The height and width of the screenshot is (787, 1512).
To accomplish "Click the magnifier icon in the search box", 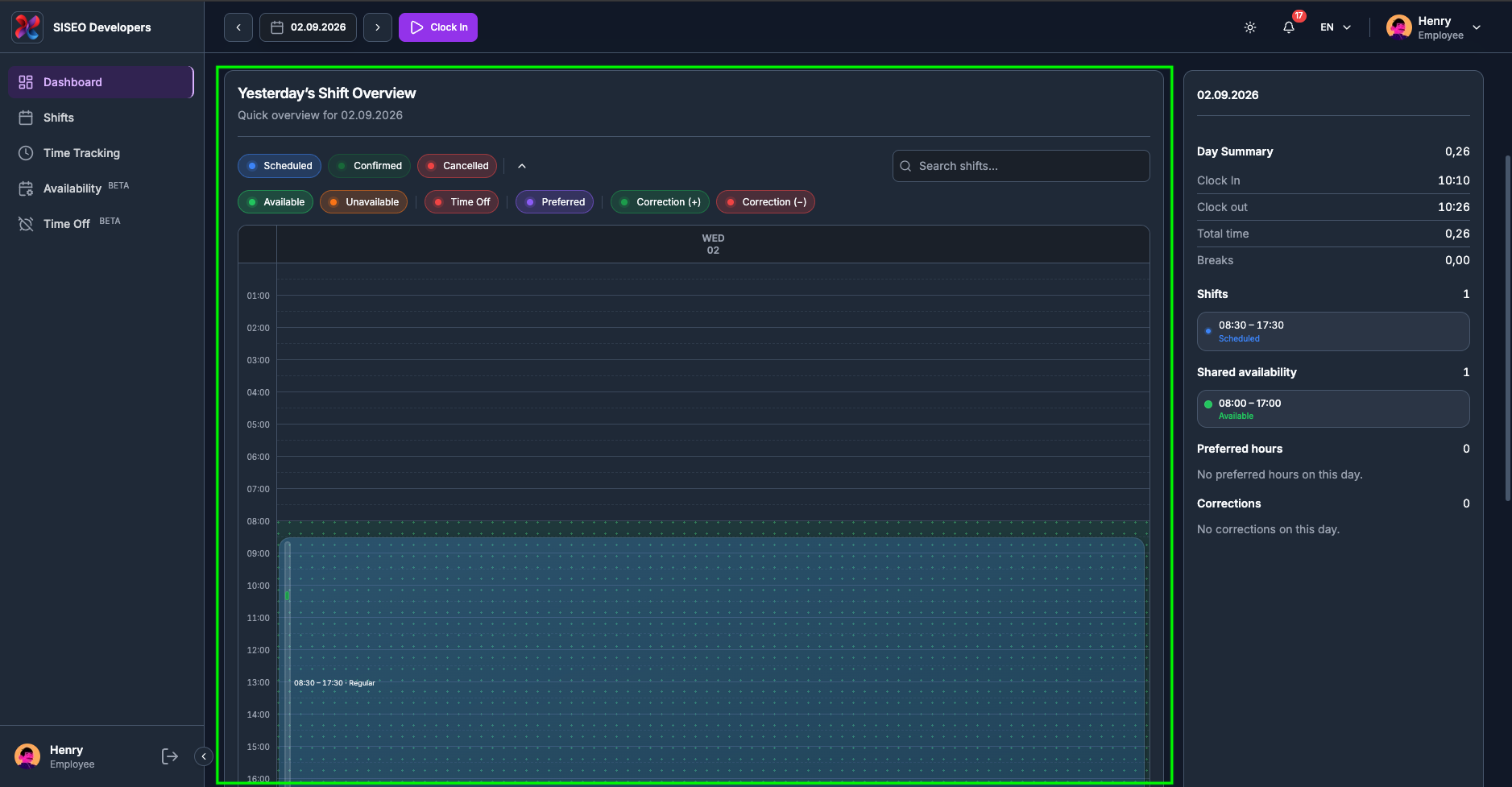I will pyautogui.click(x=905, y=166).
